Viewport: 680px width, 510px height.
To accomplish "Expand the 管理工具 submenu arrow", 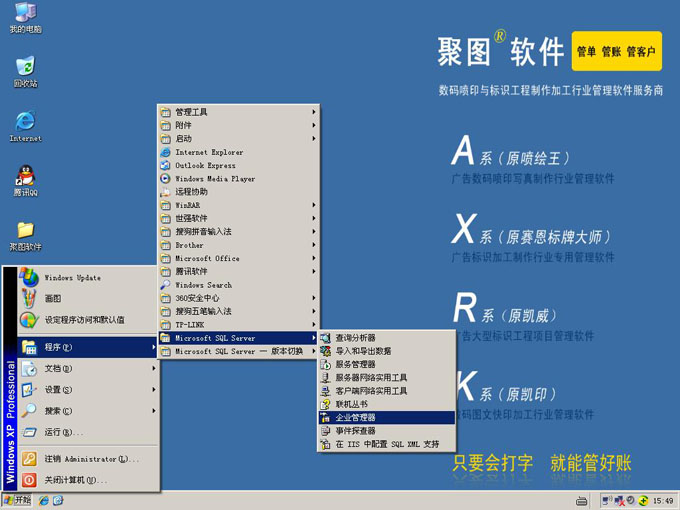I will point(314,112).
